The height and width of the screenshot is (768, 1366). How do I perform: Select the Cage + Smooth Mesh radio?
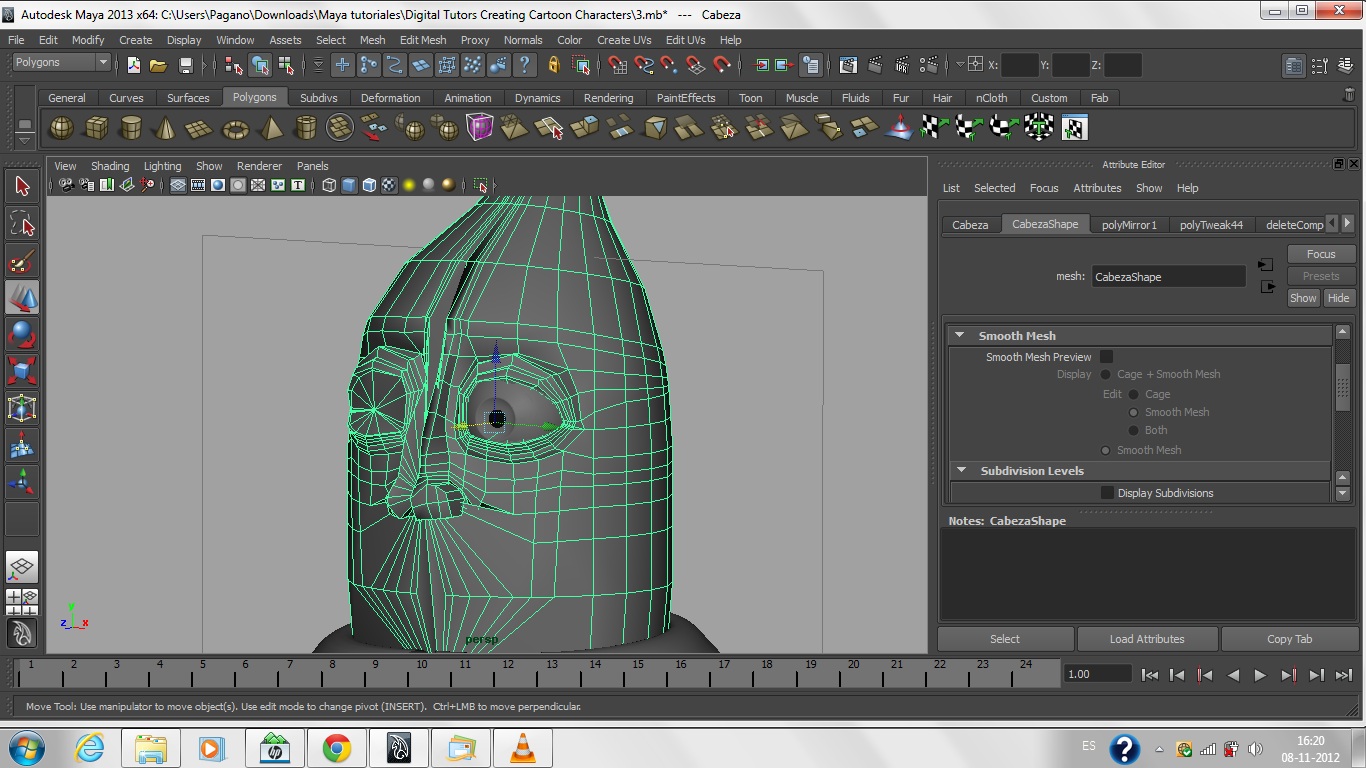(1106, 374)
